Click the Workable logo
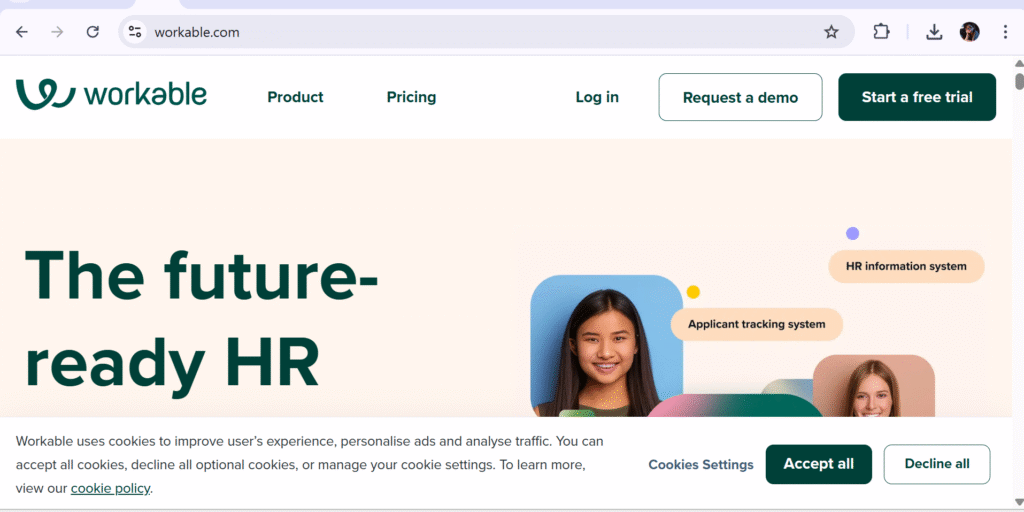The height and width of the screenshot is (512, 1024). (111, 95)
